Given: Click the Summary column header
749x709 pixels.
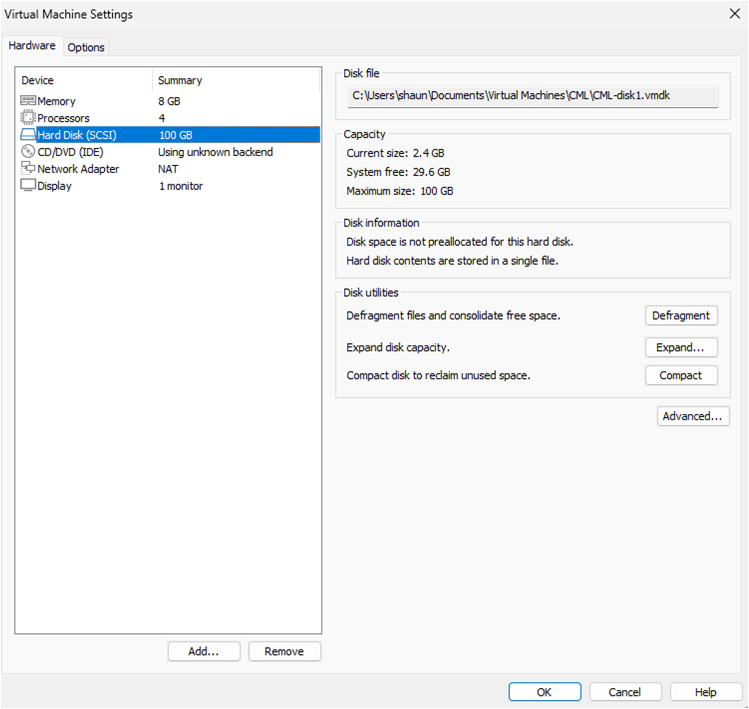Looking at the screenshot, I should click(180, 80).
